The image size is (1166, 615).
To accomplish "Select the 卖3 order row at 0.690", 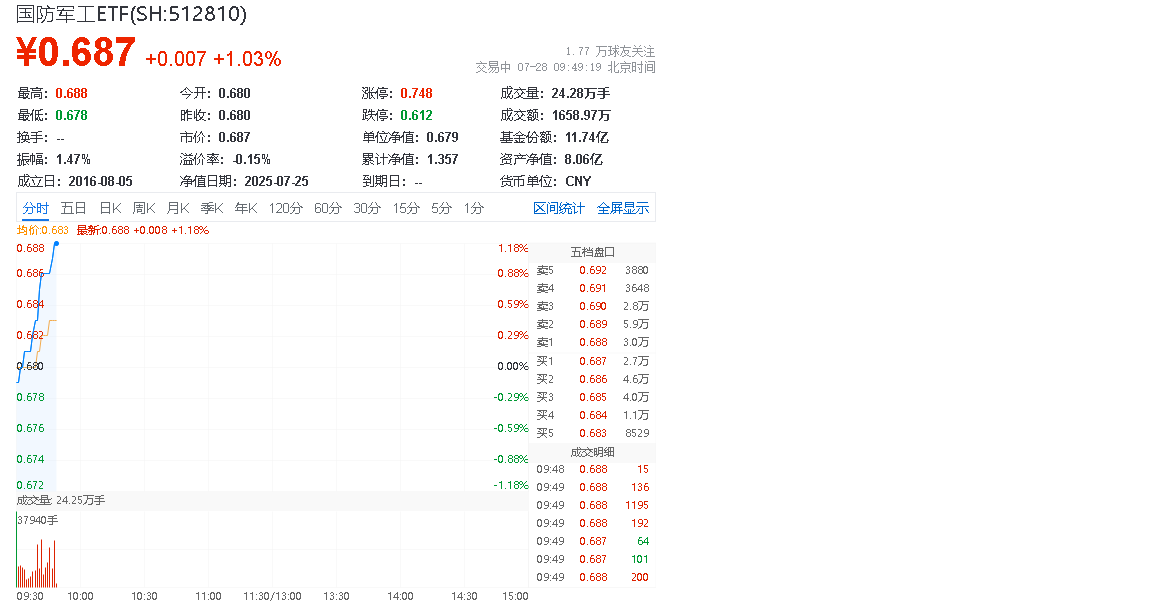I will coord(593,306).
